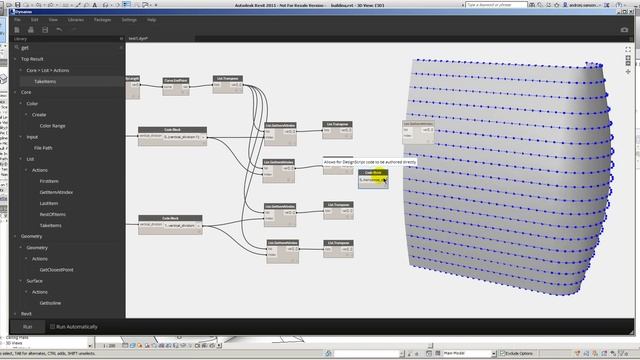Click the Revit filter icon in status bar

(622, 353)
